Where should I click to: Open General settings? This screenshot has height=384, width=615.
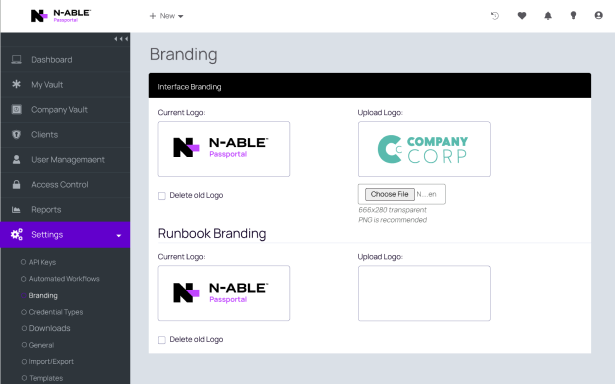41,345
